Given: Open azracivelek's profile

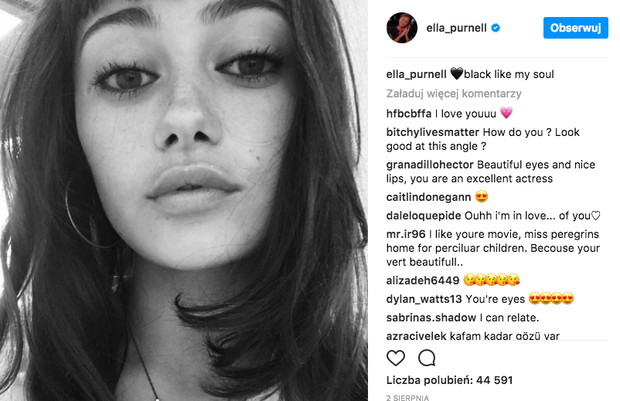Looking at the screenshot, I should pyautogui.click(x=416, y=336).
